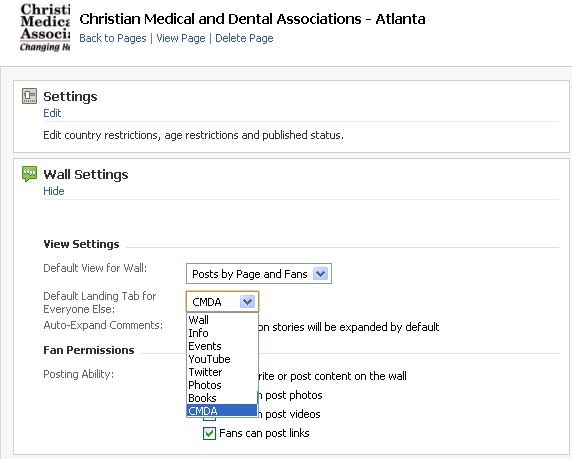Open the View Page link
The image size is (572, 459).
pyautogui.click(x=181, y=38)
